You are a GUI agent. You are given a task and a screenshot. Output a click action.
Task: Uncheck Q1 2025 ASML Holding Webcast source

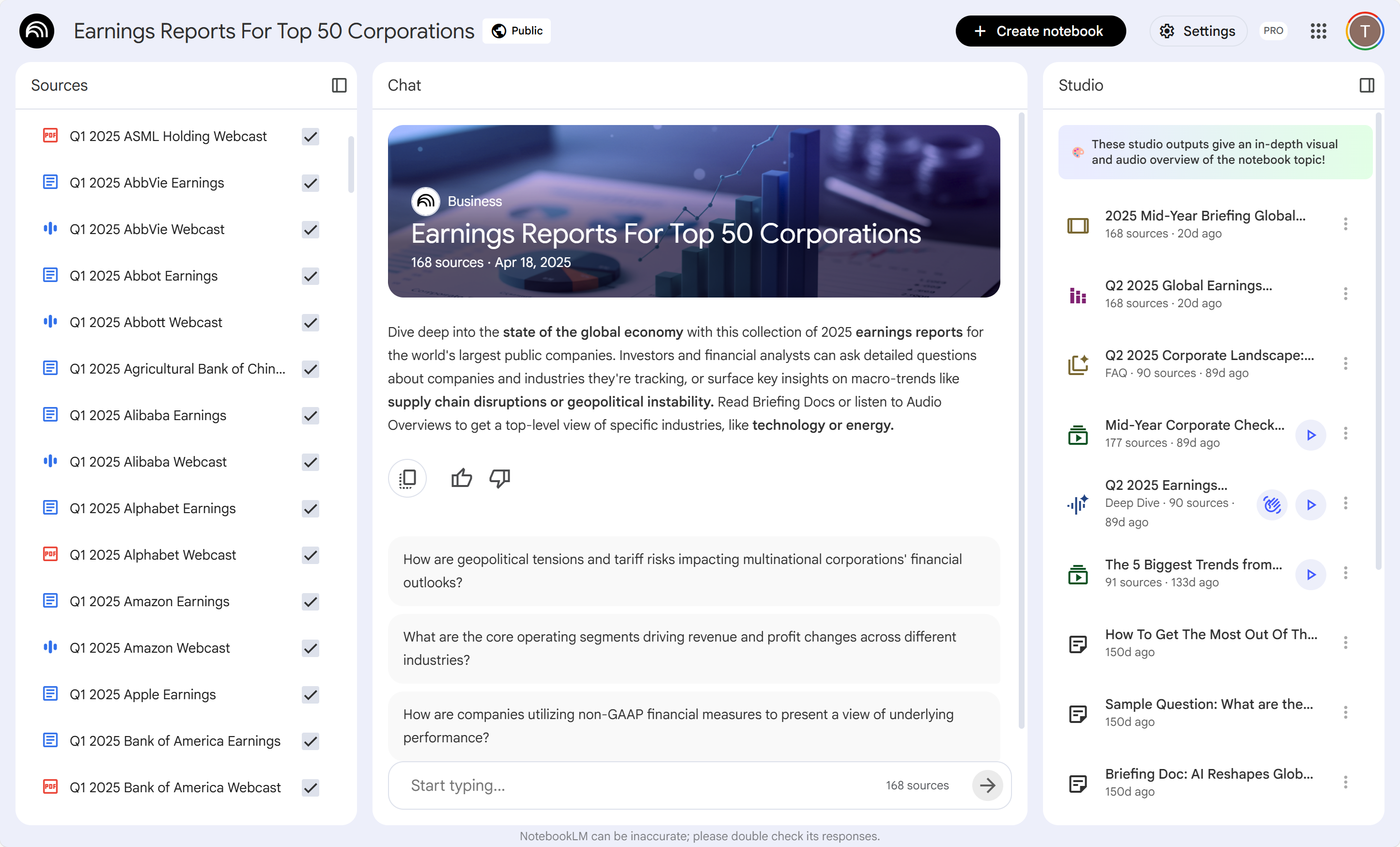[310, 137]
